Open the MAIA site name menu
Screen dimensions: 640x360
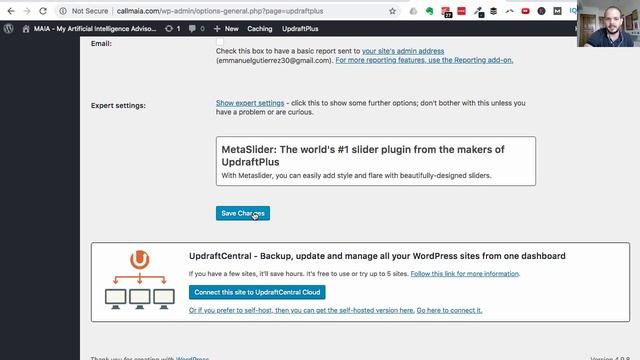coord(95,29)
